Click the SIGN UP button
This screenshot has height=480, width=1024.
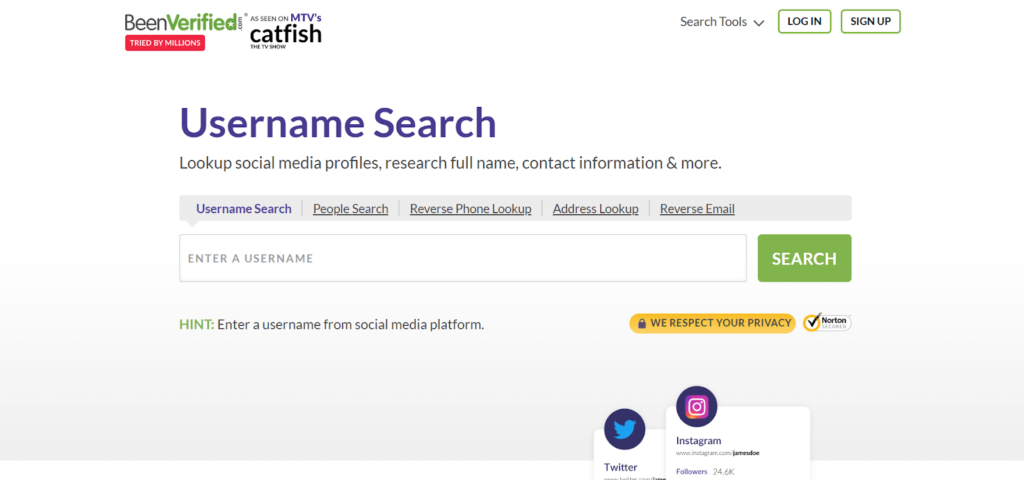click(871, 22)
